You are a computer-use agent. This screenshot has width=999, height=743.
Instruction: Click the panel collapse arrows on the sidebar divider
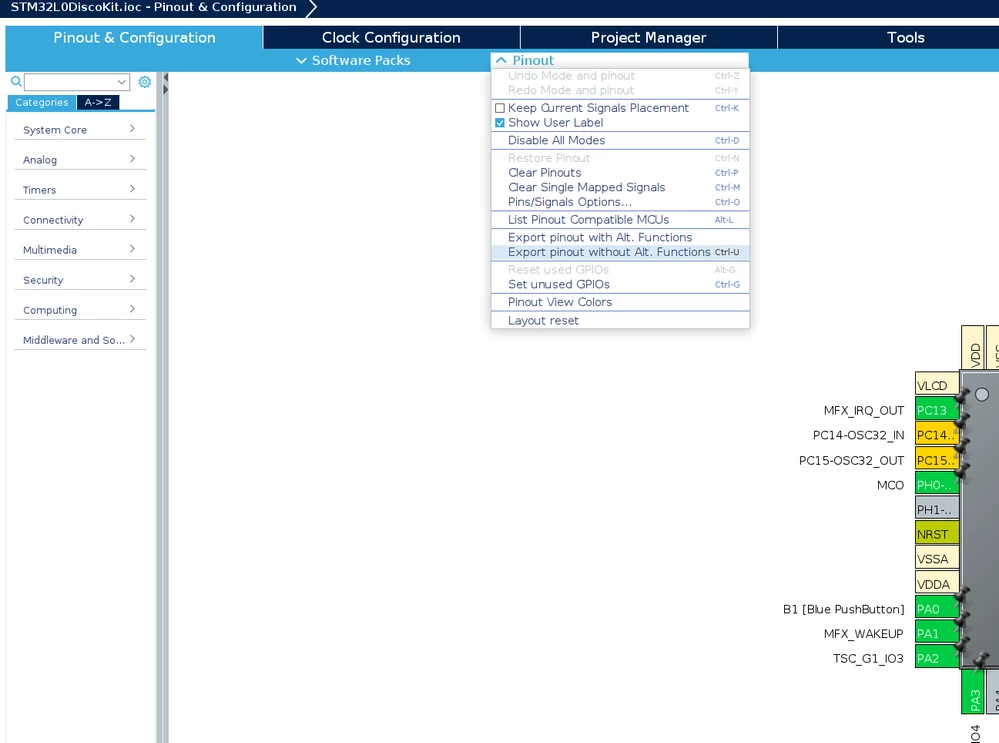pos(165,83)
